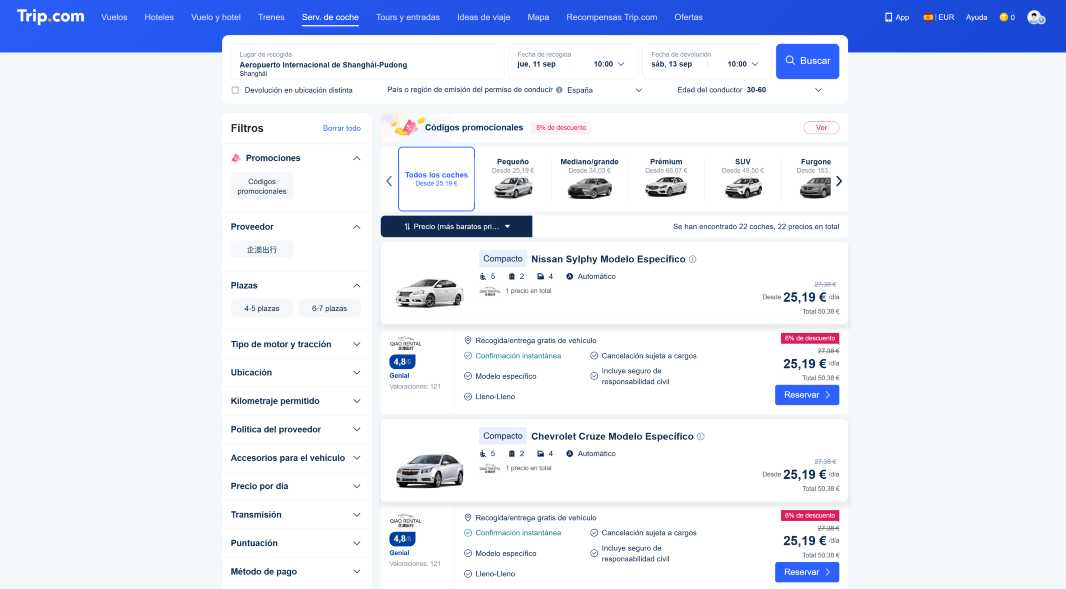The width and height of the screenshot is (1066, 589).
Task: Open Ayuda help link
Action: (976, 17)
